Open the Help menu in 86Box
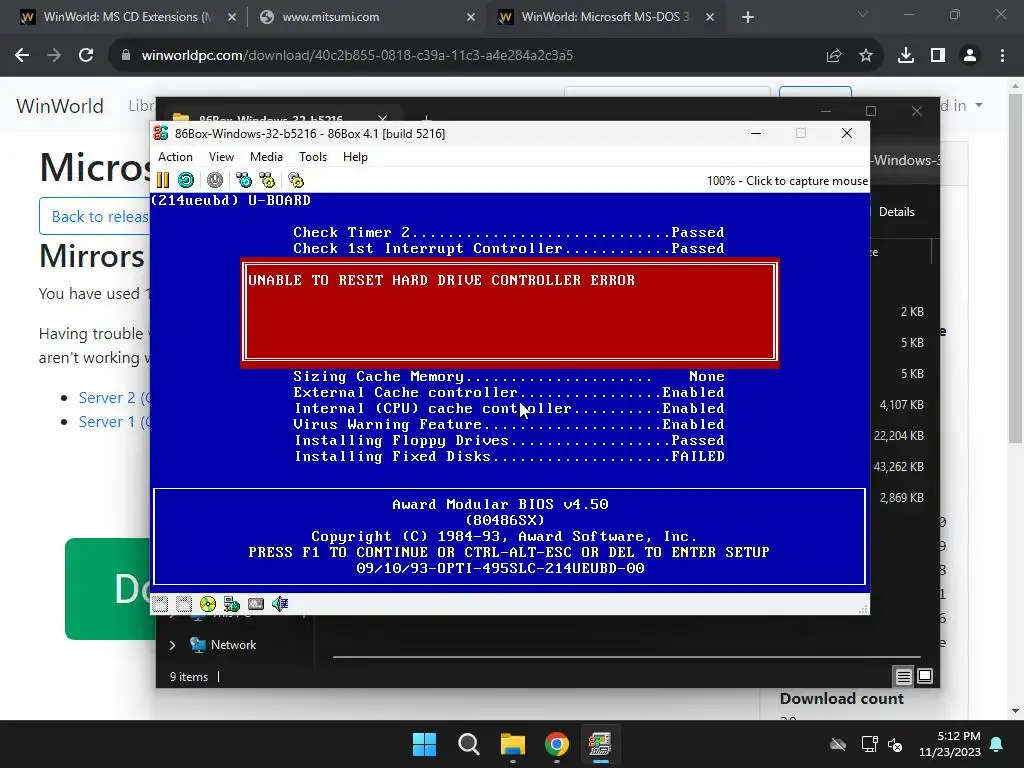This screenshot has width=1024, height=768. point(355,157)
